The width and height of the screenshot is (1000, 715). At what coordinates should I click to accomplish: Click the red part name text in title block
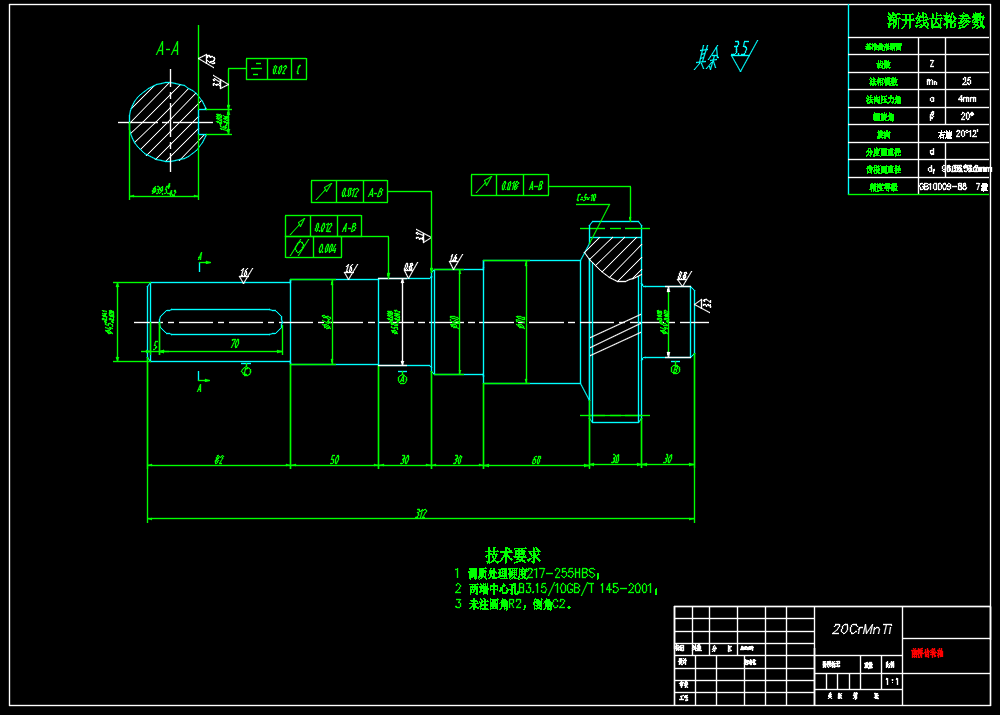[927, 653]
